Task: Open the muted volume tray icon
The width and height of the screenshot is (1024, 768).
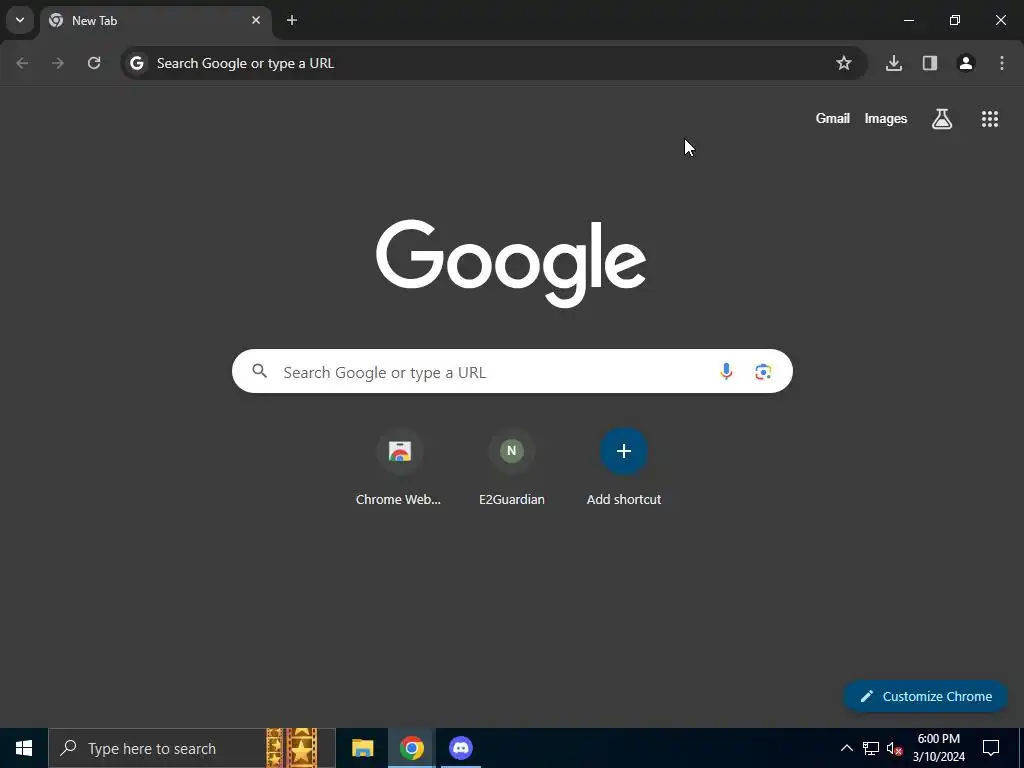Action: 895,748
